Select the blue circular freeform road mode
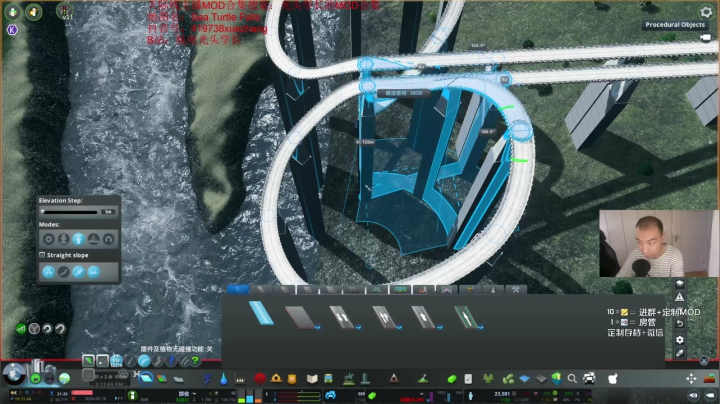Image resolution: width=720 pixels, height=404 pixels. pyautogui.click(x=144, y=361)
